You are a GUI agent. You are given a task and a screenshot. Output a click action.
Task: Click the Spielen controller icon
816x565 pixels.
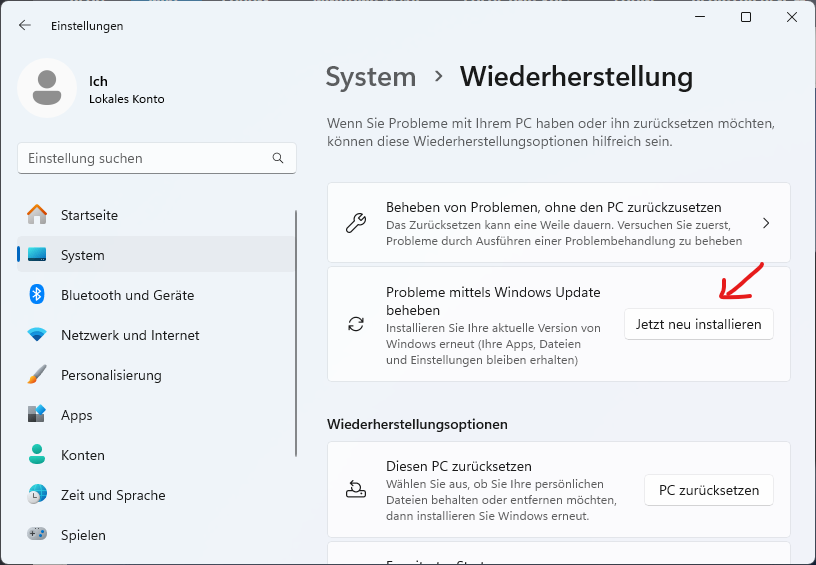point(37,535)
